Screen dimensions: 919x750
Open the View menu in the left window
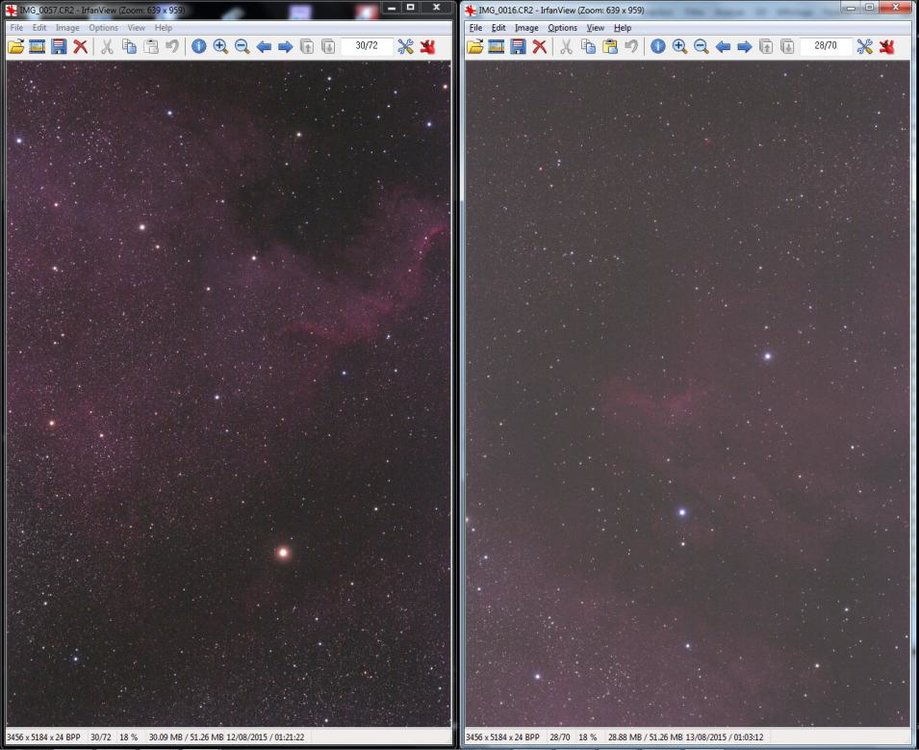135,27
